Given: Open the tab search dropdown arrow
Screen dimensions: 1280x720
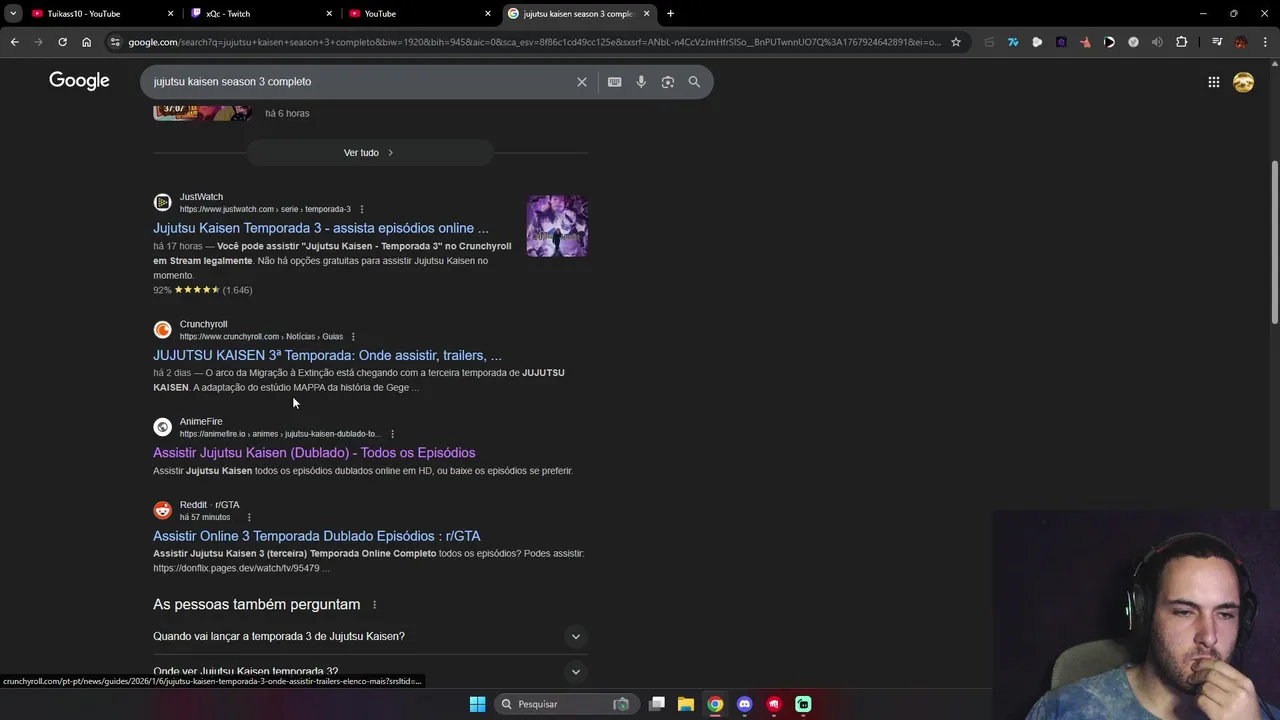Looking at the screenshot, I should click(x=13, y=13).
